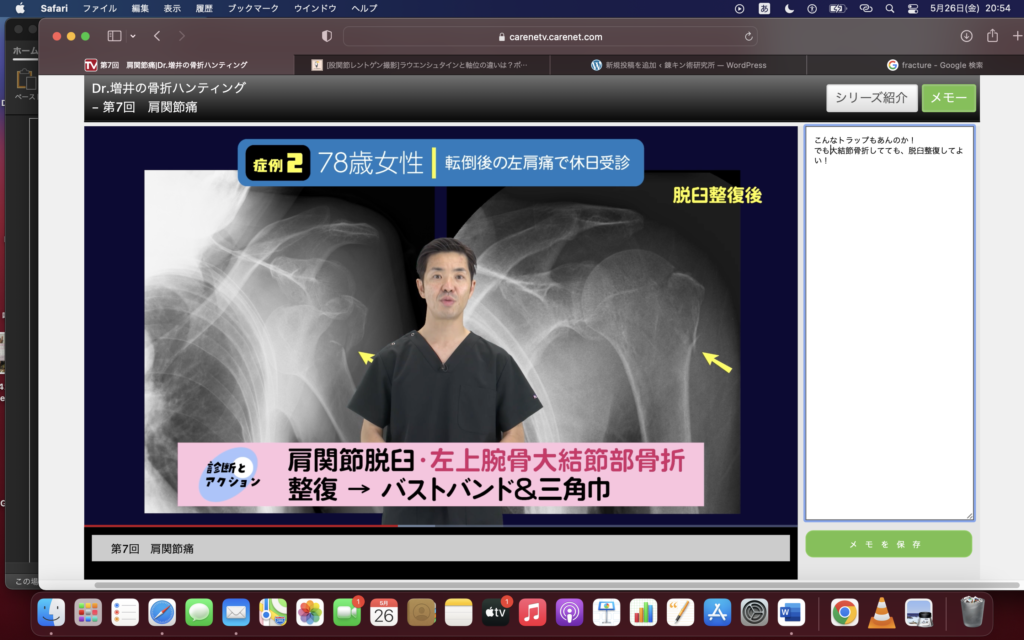Show Safari downloads list
Image resolution: width=1024 pixels, height=640 pixels.
966,36
